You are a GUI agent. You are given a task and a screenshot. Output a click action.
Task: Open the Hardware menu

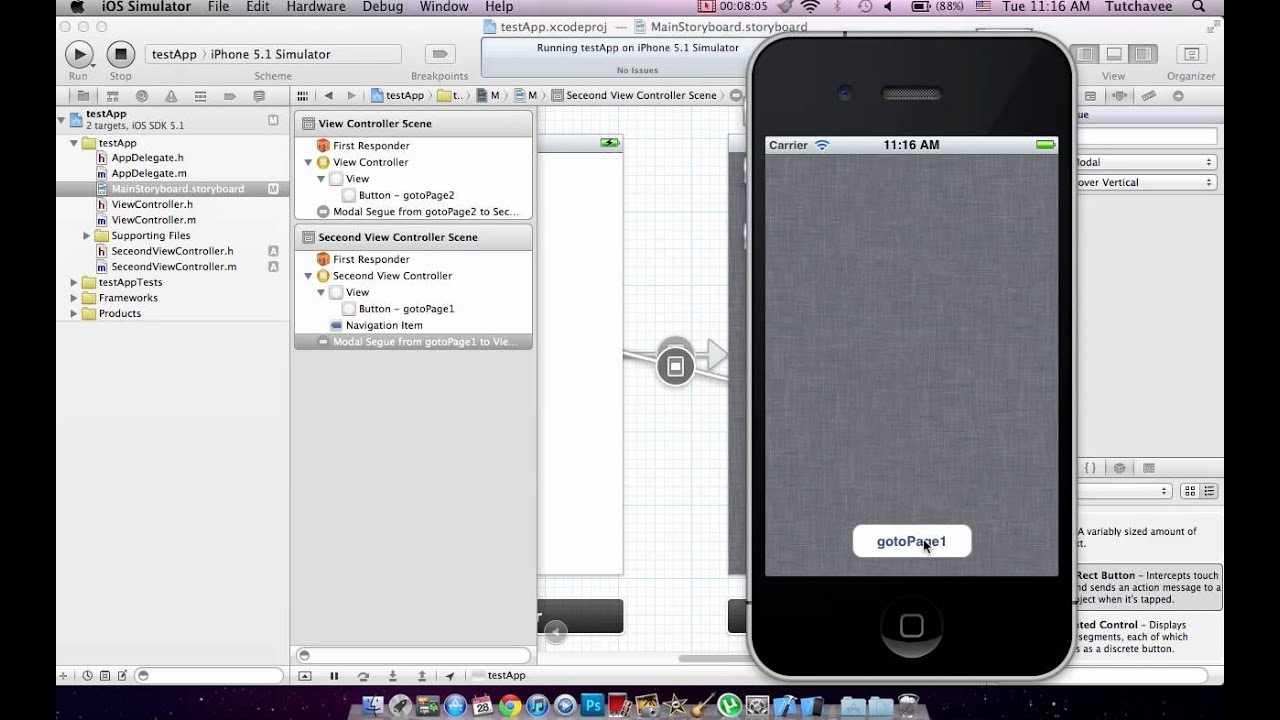pos(316,7)
